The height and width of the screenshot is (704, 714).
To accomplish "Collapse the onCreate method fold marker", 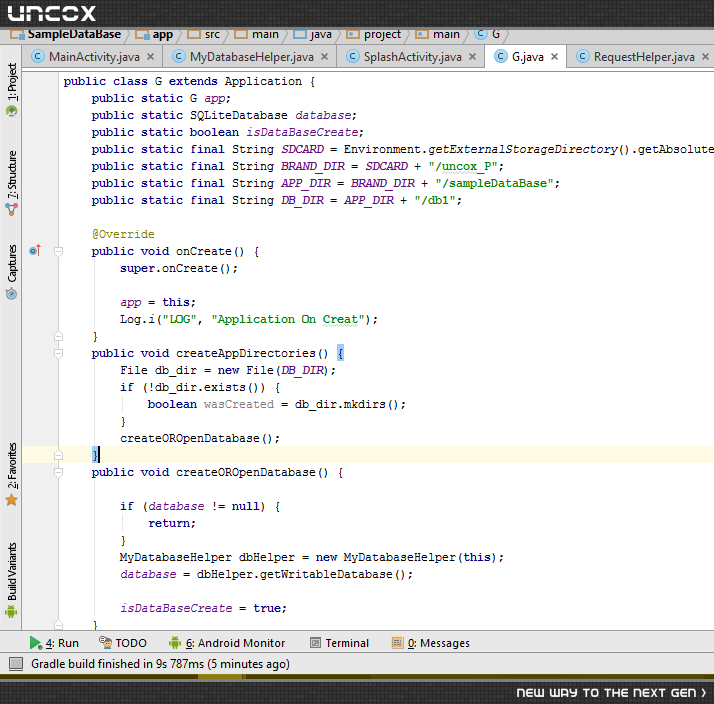I will click(x=58, y=251).
